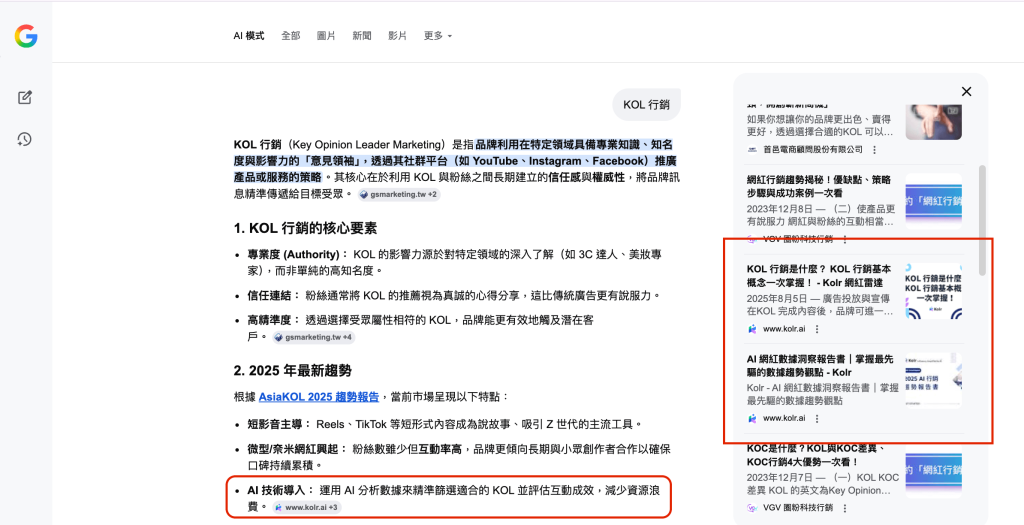
Task: Expand gsmarketing.tw +4 source chip
Action: tap(313, 338)
